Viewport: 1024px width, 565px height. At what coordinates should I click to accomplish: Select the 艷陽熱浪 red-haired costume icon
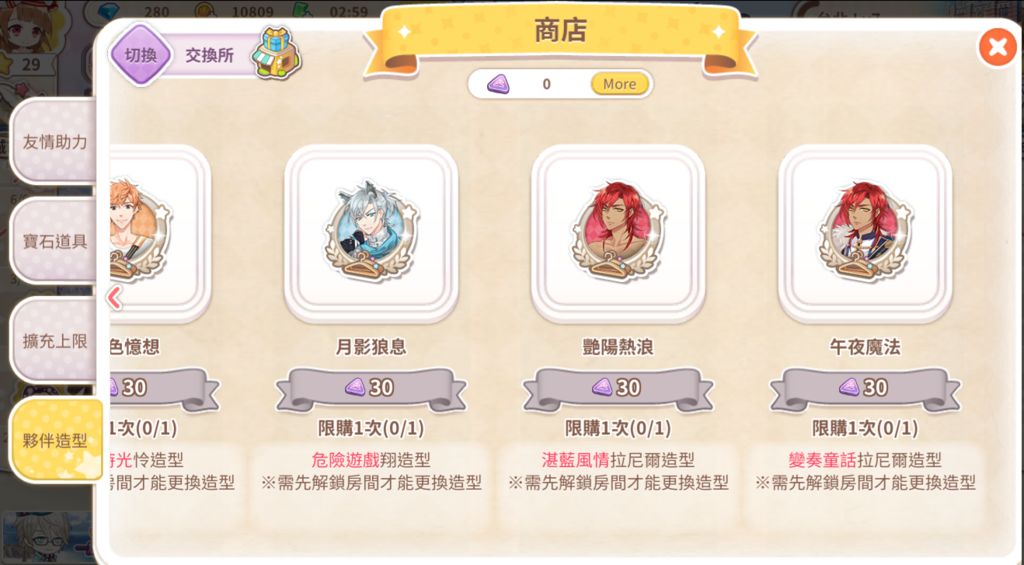[618, 233]
